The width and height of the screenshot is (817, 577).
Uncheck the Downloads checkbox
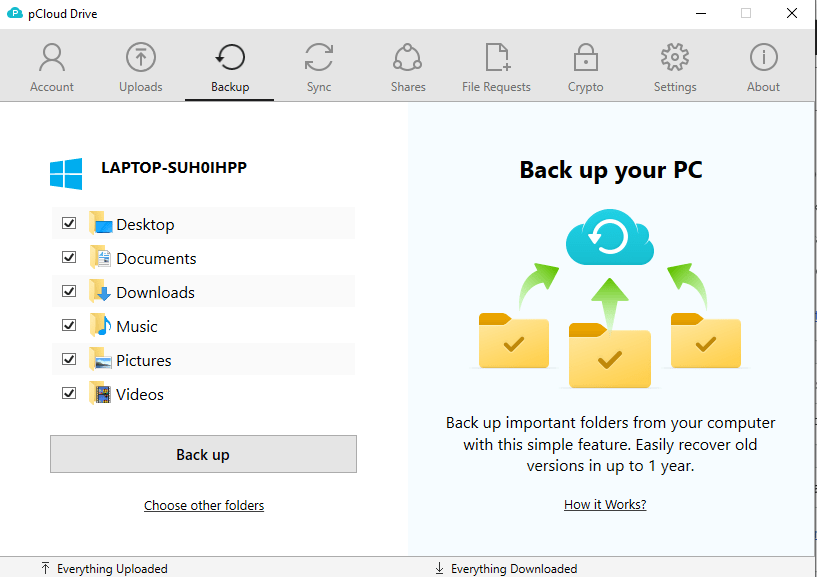69,291
